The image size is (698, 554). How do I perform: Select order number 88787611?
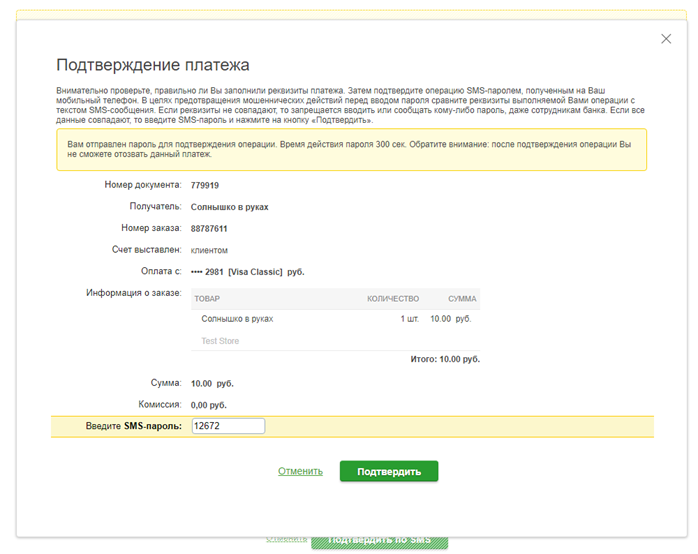tap(209, 228)
